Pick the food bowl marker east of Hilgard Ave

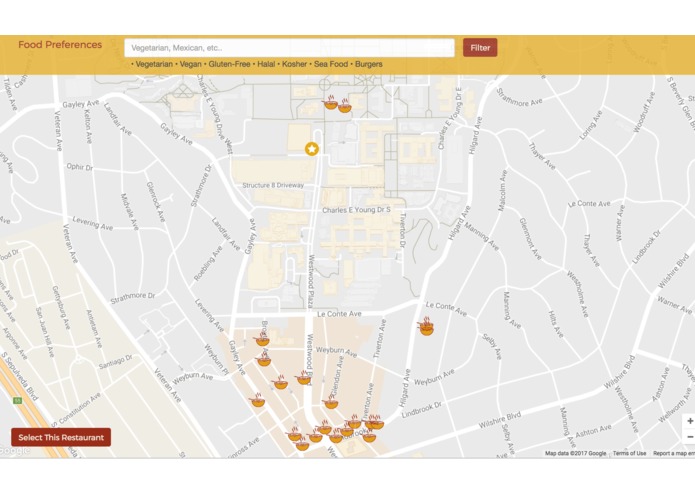pyautogui.click(x=426, y=327)
